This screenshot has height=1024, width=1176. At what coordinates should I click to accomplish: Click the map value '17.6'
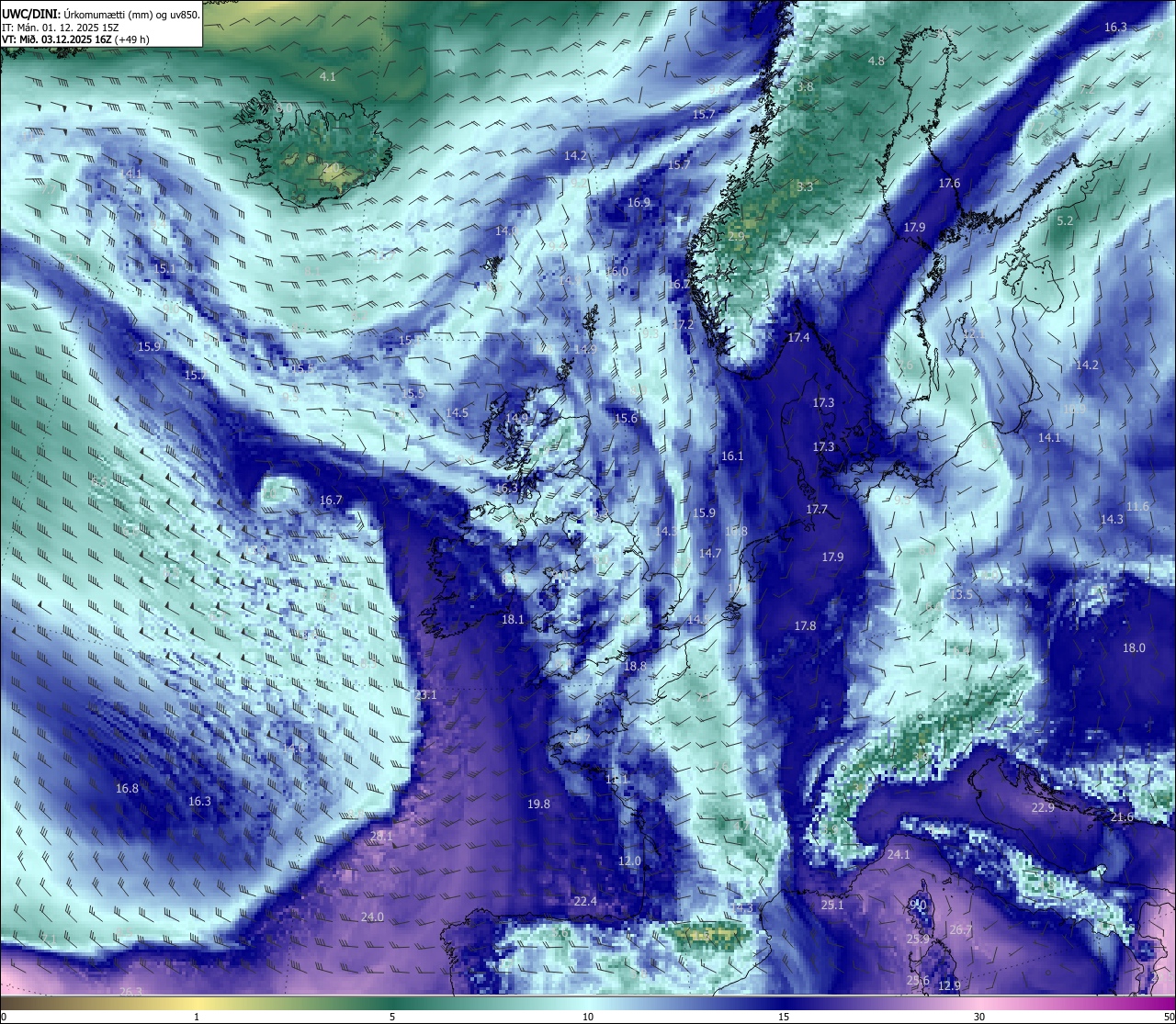coord(949,184)
